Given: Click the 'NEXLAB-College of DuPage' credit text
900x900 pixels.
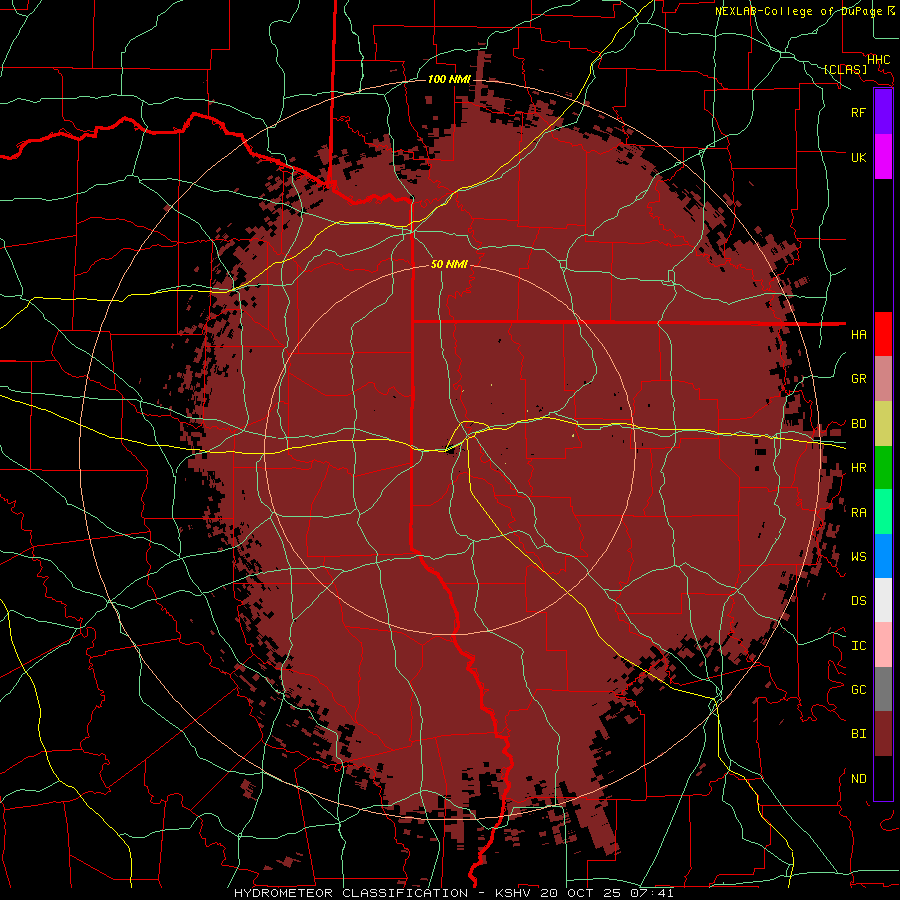Looking at the screenshot, I should coord(798,11).
